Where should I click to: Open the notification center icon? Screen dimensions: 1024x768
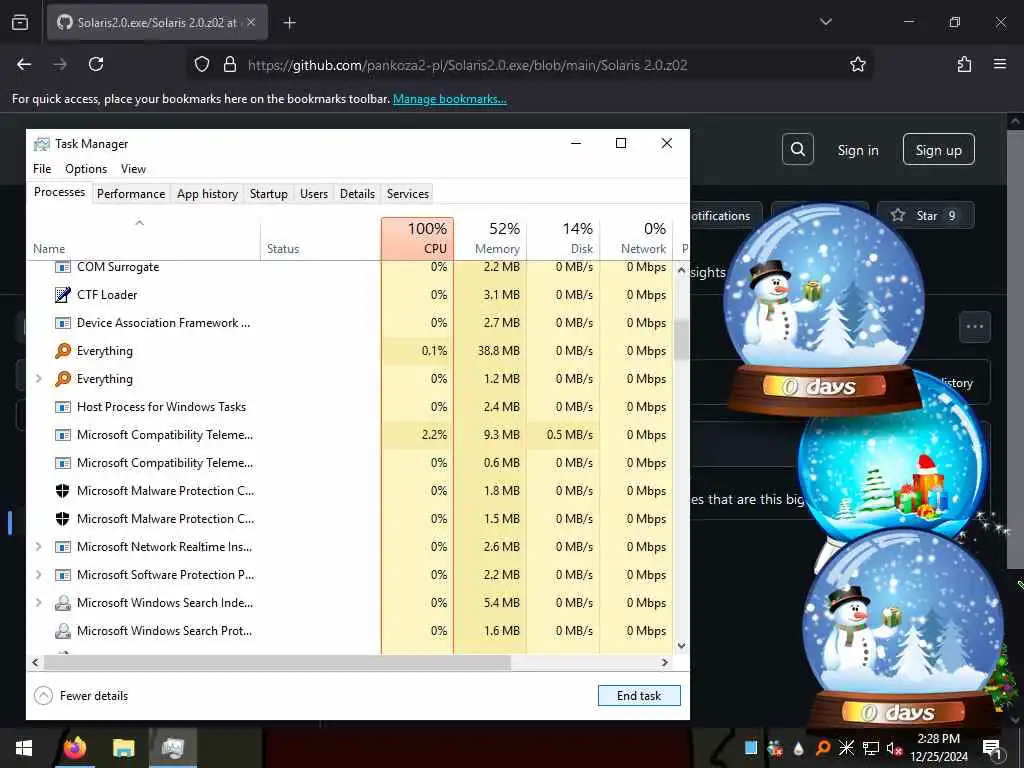point(992,748)
